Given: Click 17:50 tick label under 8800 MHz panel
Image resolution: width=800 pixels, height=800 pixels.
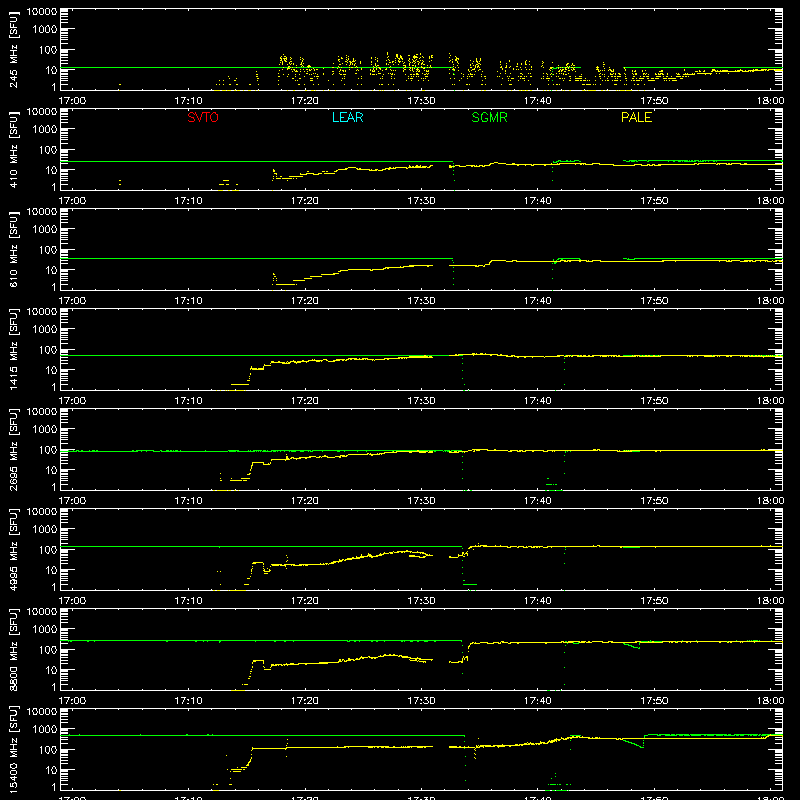Looking at the screenshot, I should pyautogui.click(x=654, y=701).
